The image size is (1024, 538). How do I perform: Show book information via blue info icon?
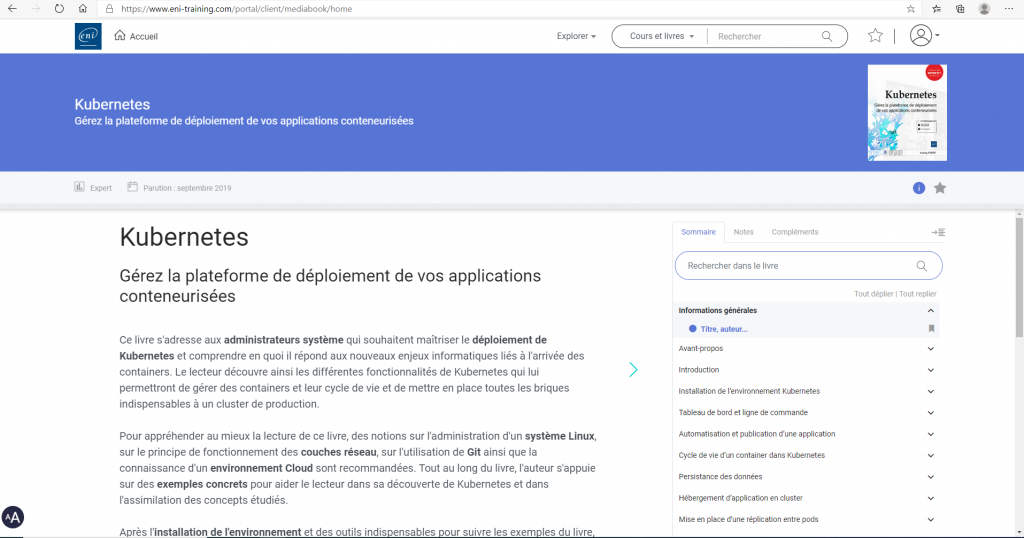click(919, 188)
